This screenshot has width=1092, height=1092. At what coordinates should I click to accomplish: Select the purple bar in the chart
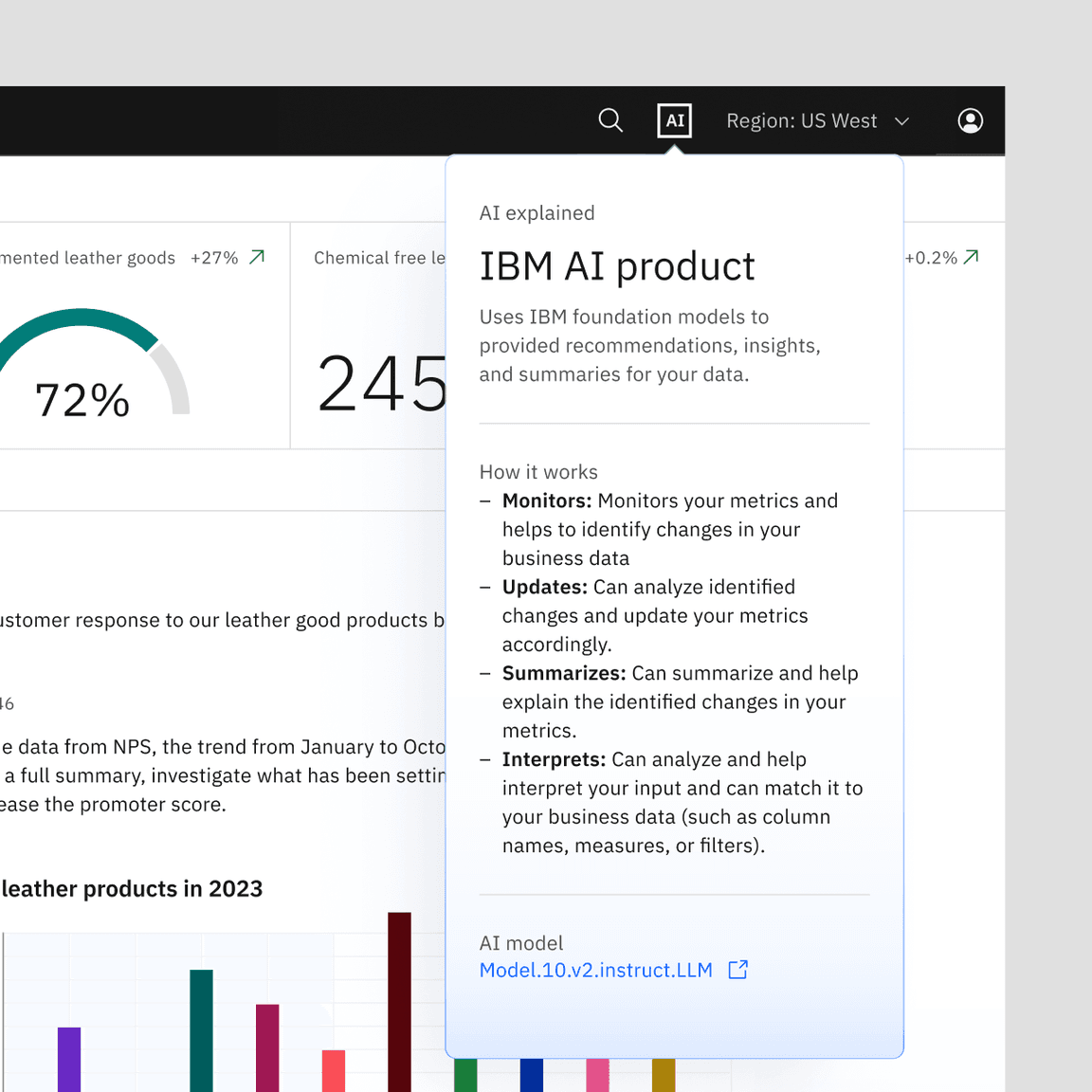(69, 1059)
